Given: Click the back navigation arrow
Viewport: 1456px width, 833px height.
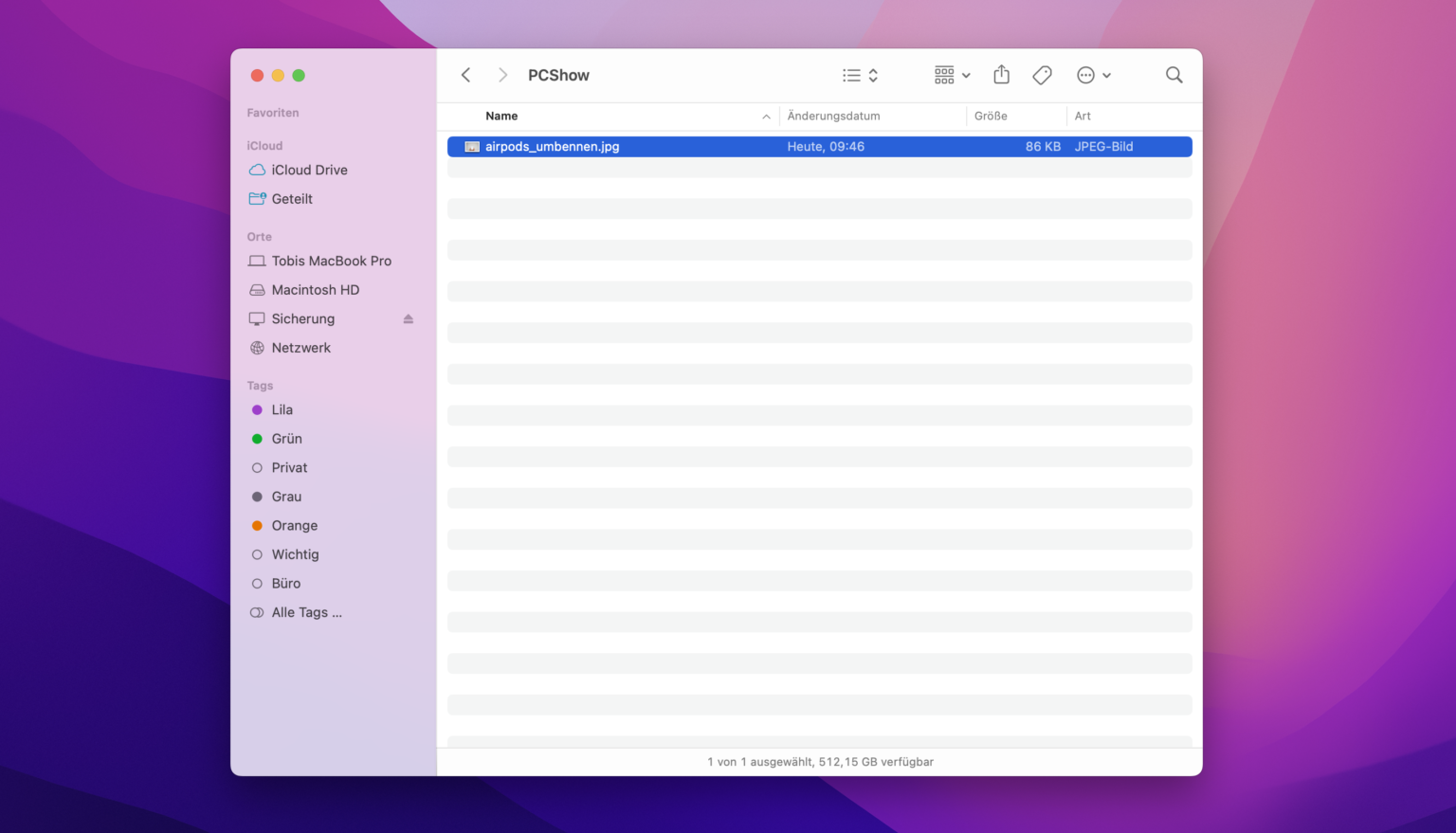Looking at the screenshot, I should 465,75.
